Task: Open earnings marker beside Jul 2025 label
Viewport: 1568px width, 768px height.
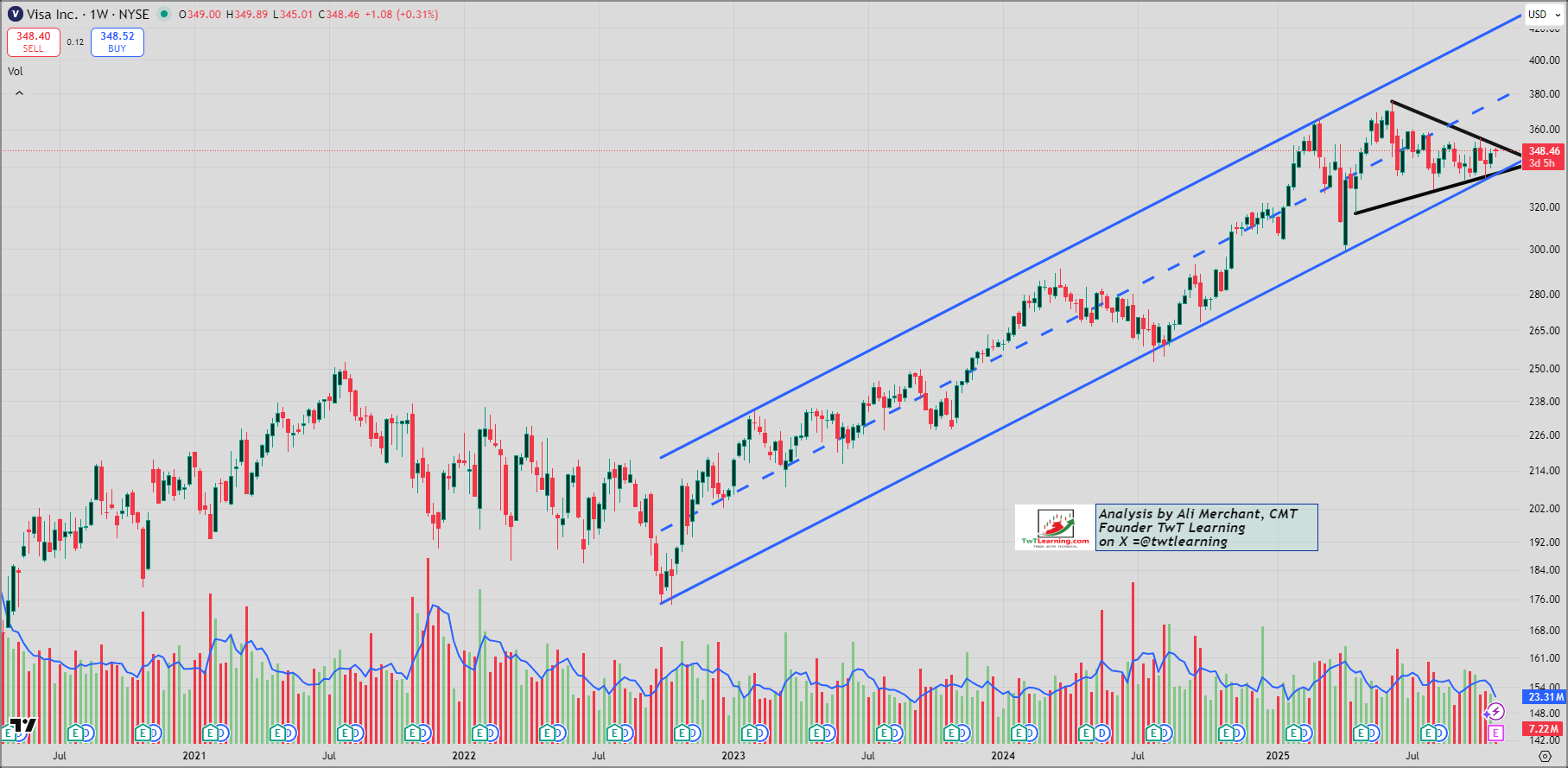Action: pos(1429,733)
